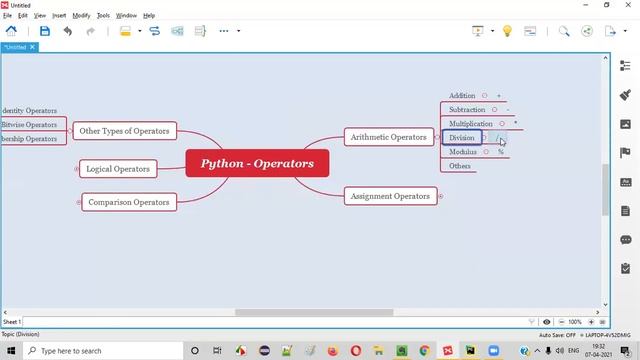The image size is (640, 360).
Task: Insert a boundary around topics
Action: [x=177, y=31]
